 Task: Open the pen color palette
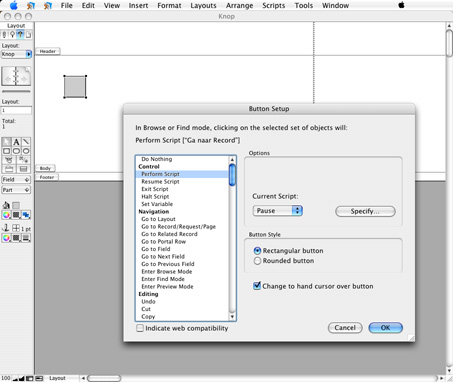(x=6, y=238)
